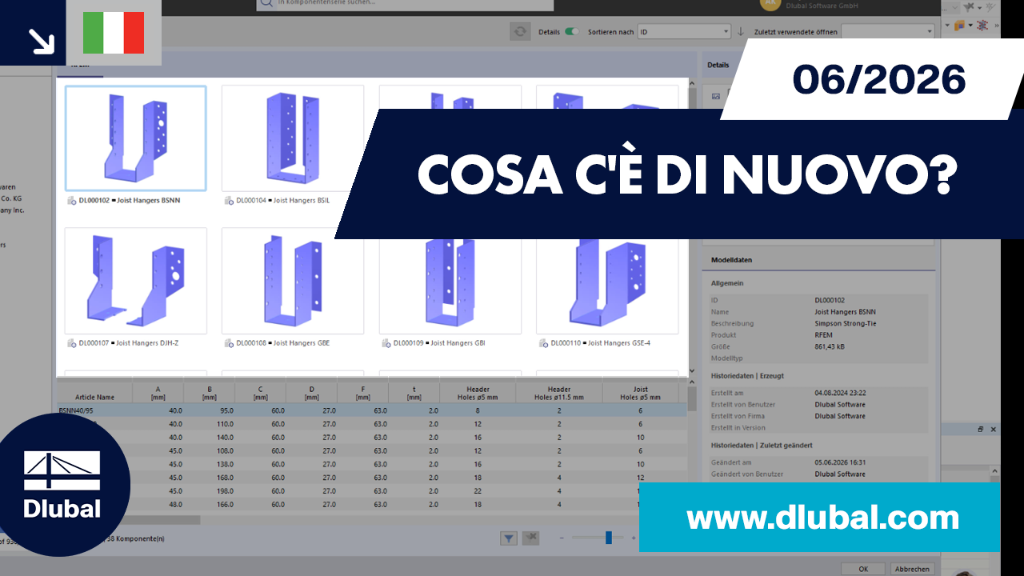Click the Modelldaten section header

[731, 260]
